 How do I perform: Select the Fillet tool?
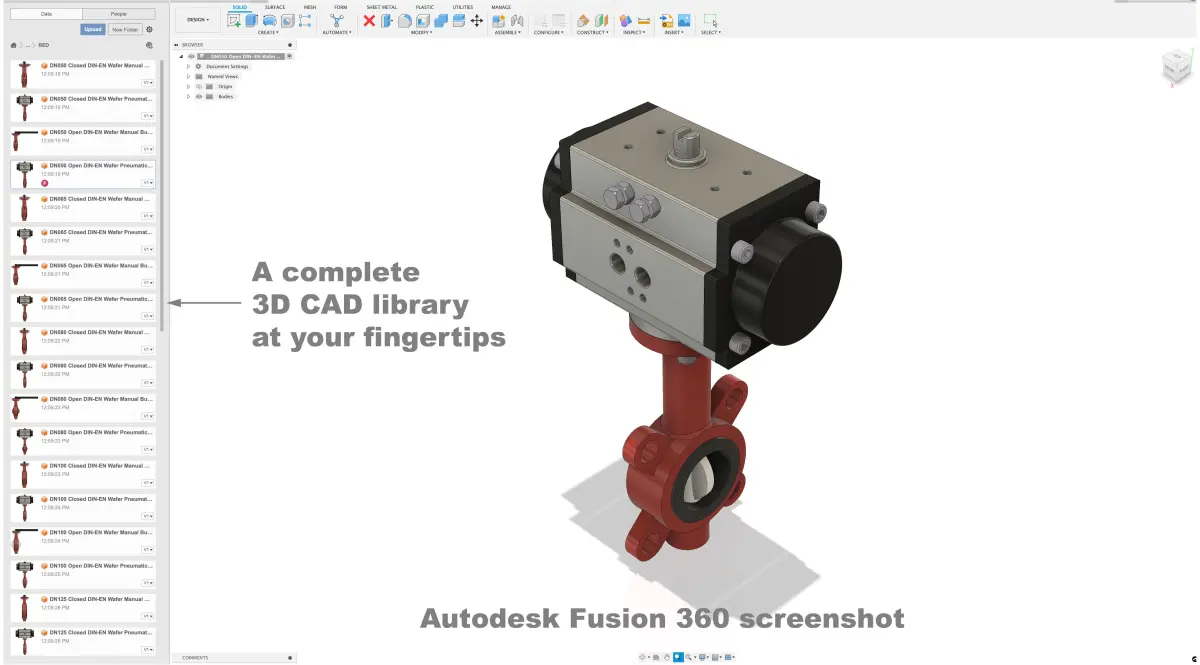404,20
